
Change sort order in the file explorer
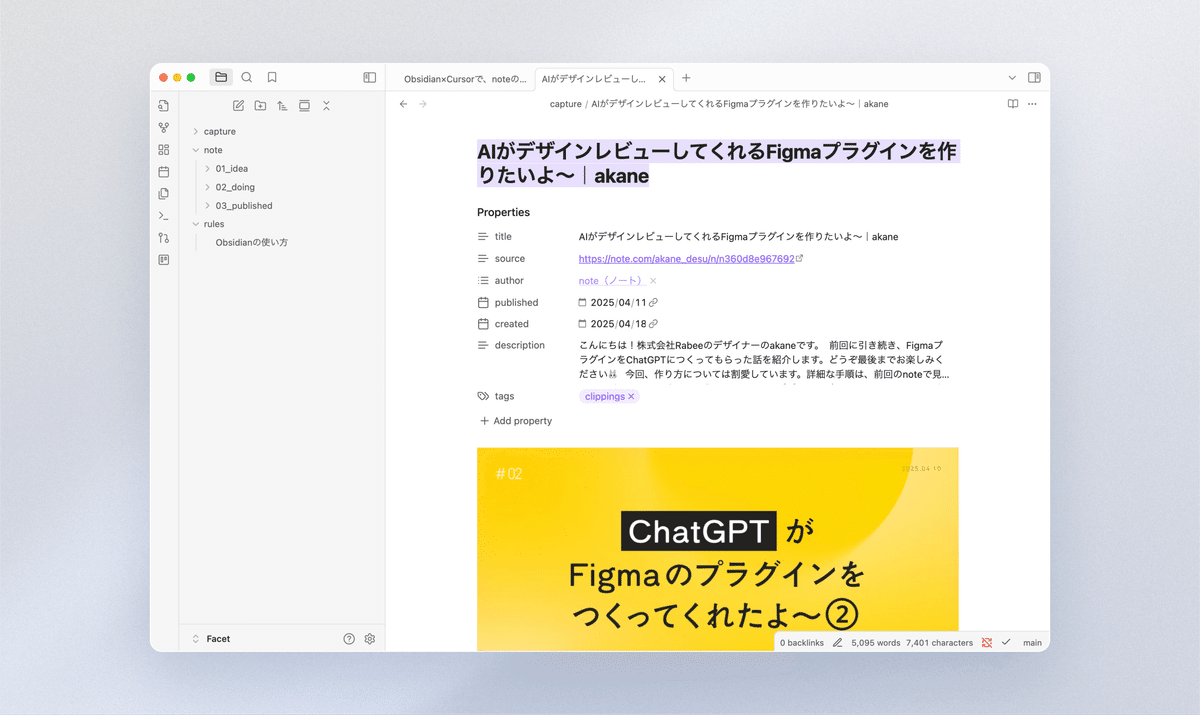[x=282, y=105]
